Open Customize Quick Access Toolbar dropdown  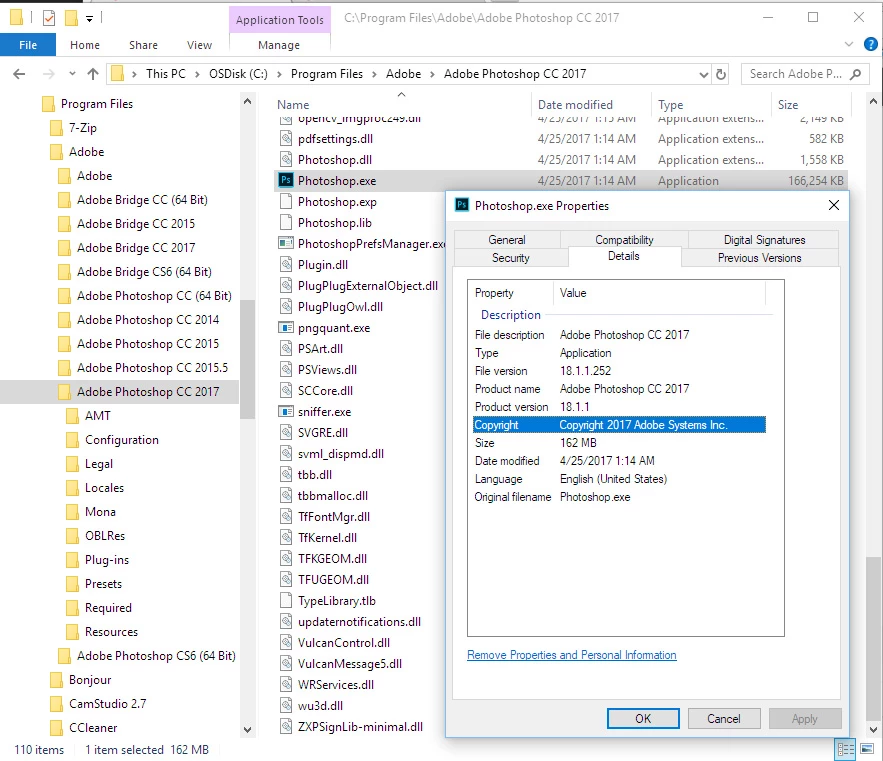click(x=89, y=19)
